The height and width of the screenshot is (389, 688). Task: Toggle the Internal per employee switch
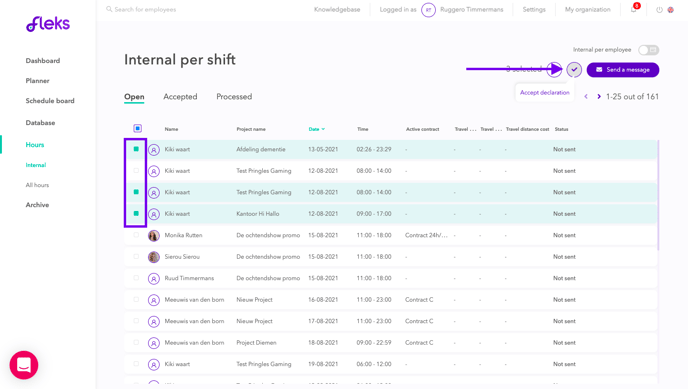(x=649, y=50)
